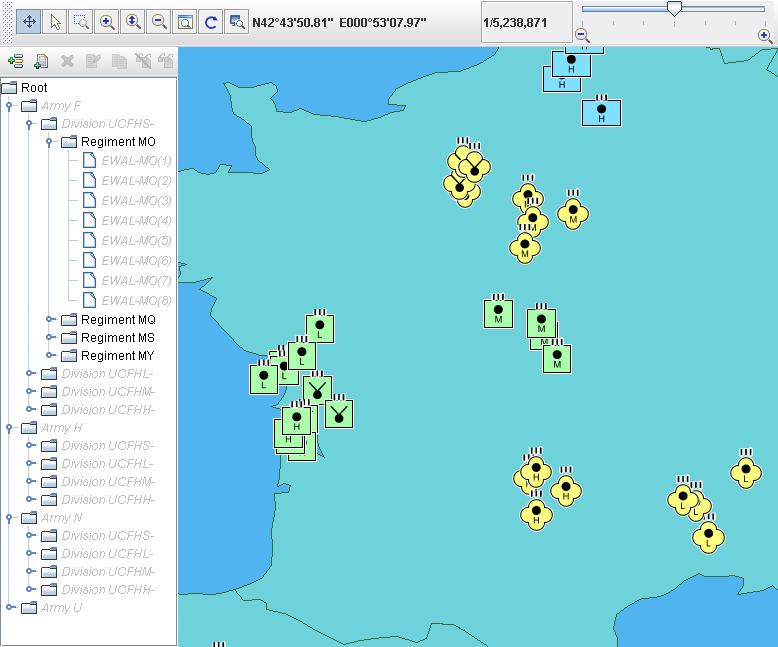Select the Regiment MS folder
Image resolution: width=778 pixels, height=647 pixels.
pos(117,338)
